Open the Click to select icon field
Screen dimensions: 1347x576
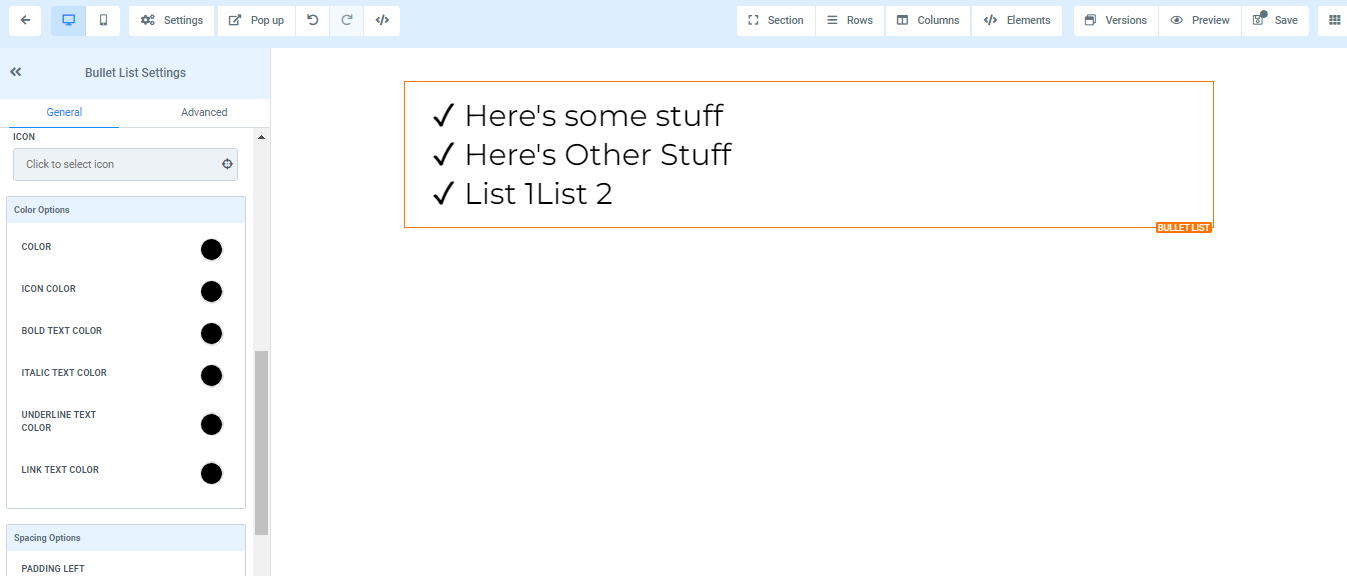(125, 165)
